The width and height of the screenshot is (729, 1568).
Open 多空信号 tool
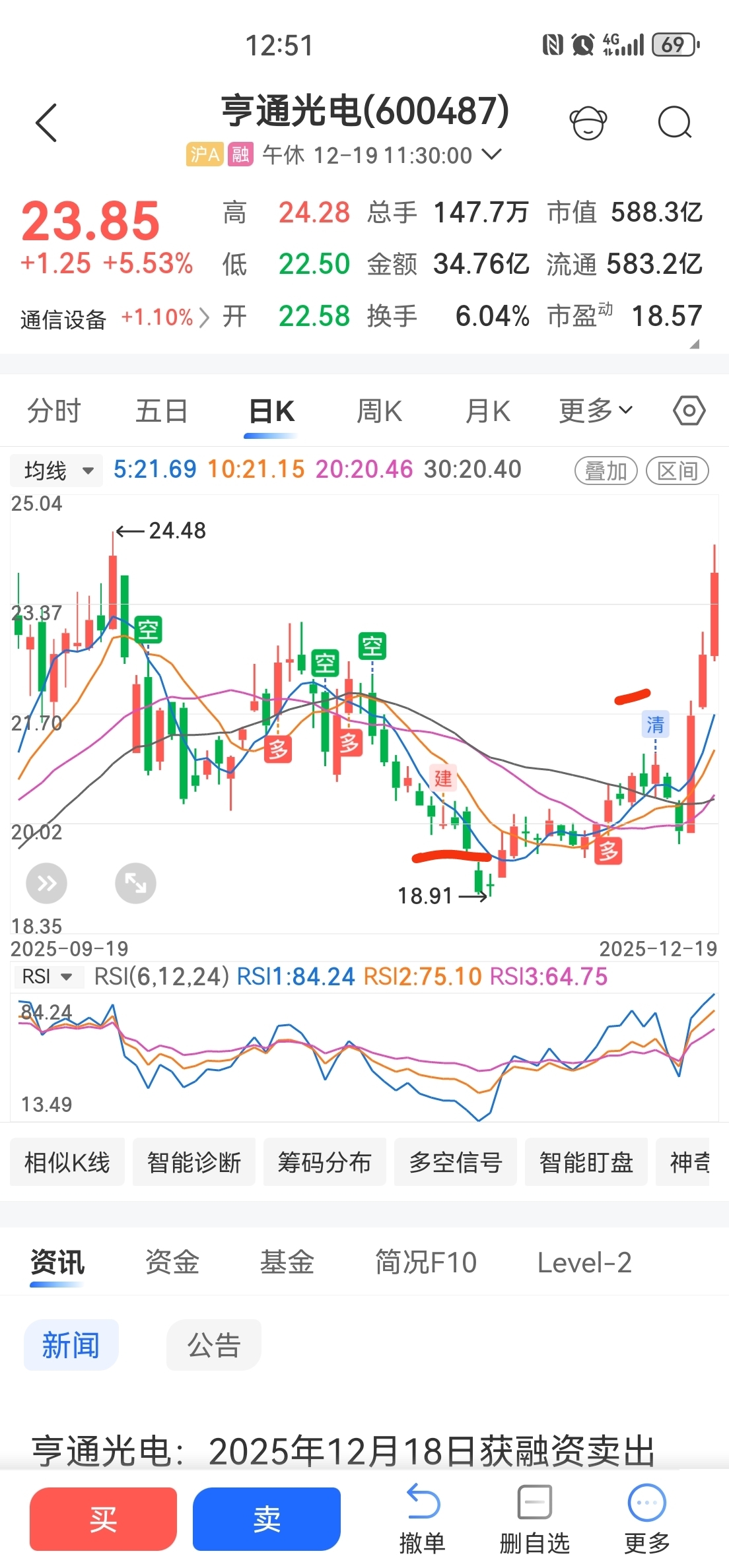tap(456, 1161)
